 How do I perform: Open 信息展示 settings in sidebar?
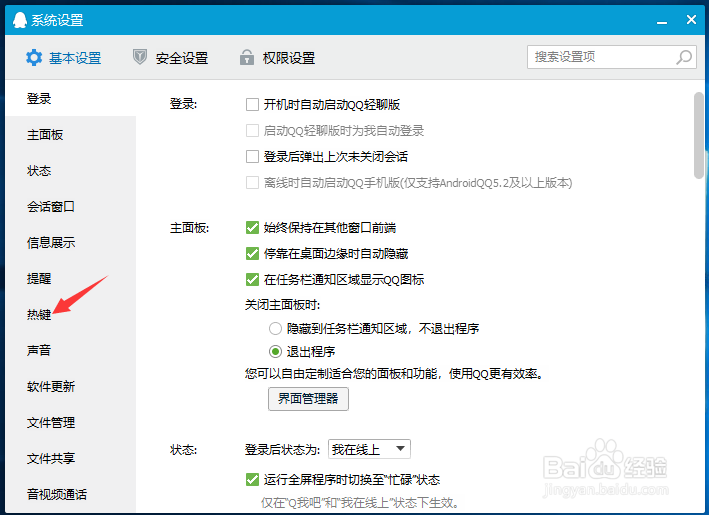tap(71, 242)
